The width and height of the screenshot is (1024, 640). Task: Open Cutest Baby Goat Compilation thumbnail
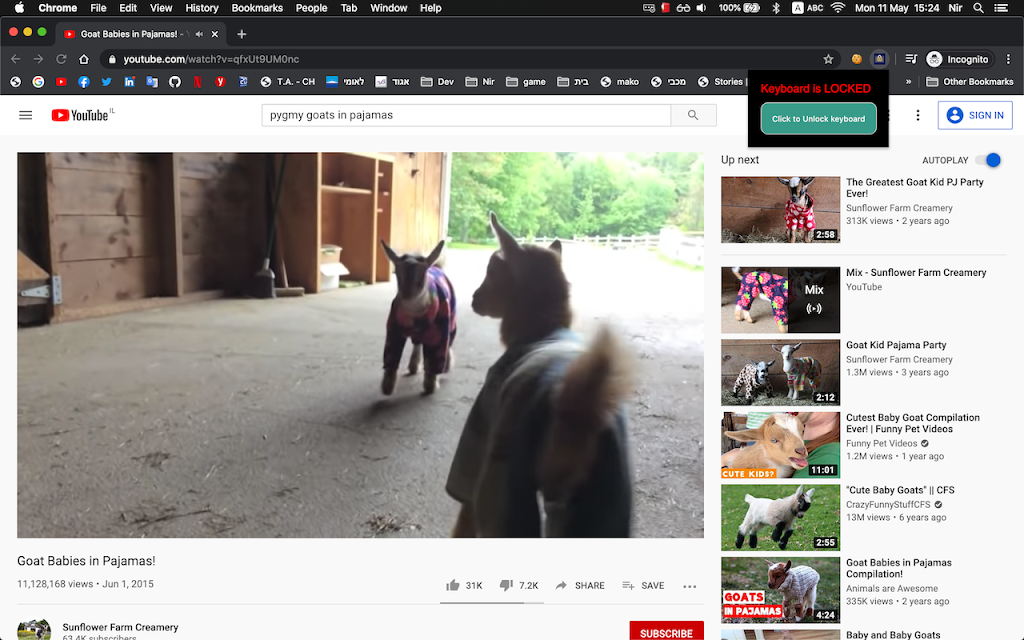point(780,445)
